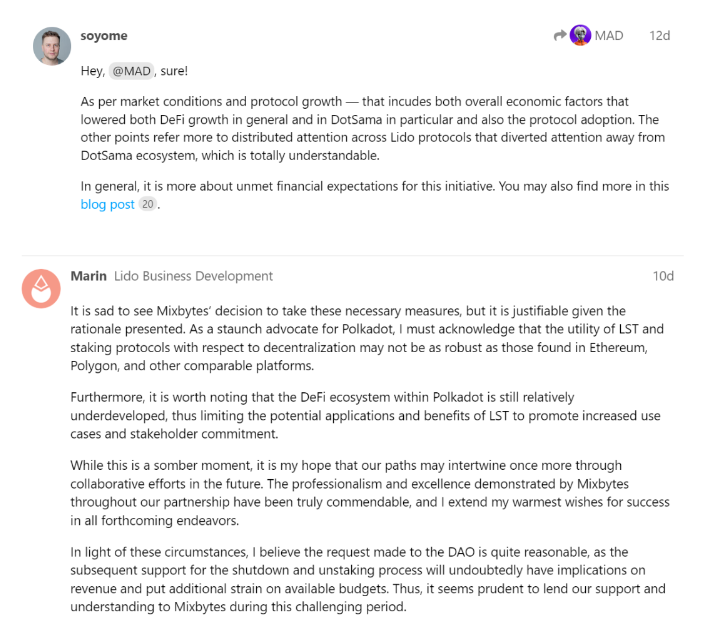Image resolution: width=715 pixels, height=626 pixels.
Task: Open the @MAD mention tag
Action: pos(131,71)
